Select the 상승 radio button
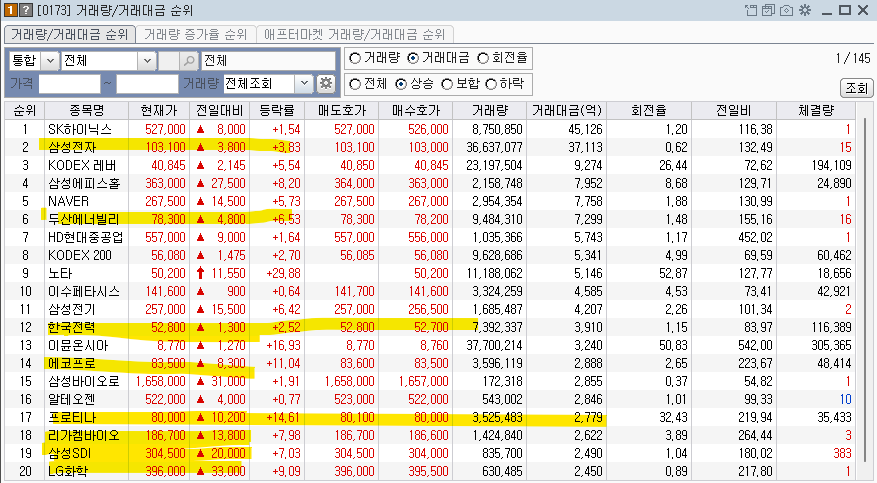The image size is (877, 483). pos(400,84)
